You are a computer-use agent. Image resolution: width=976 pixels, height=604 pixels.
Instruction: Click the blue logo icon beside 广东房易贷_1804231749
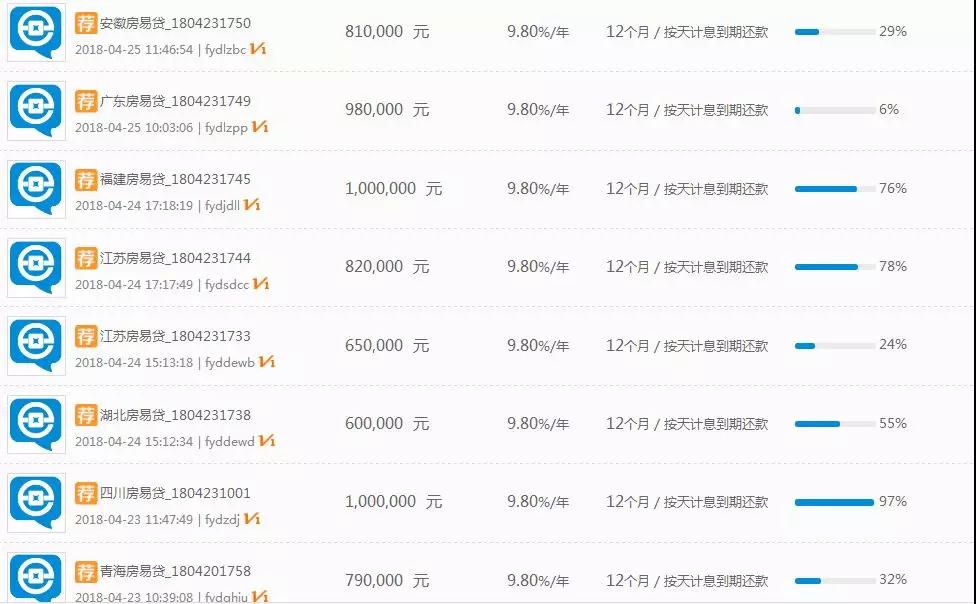[36, 110]
